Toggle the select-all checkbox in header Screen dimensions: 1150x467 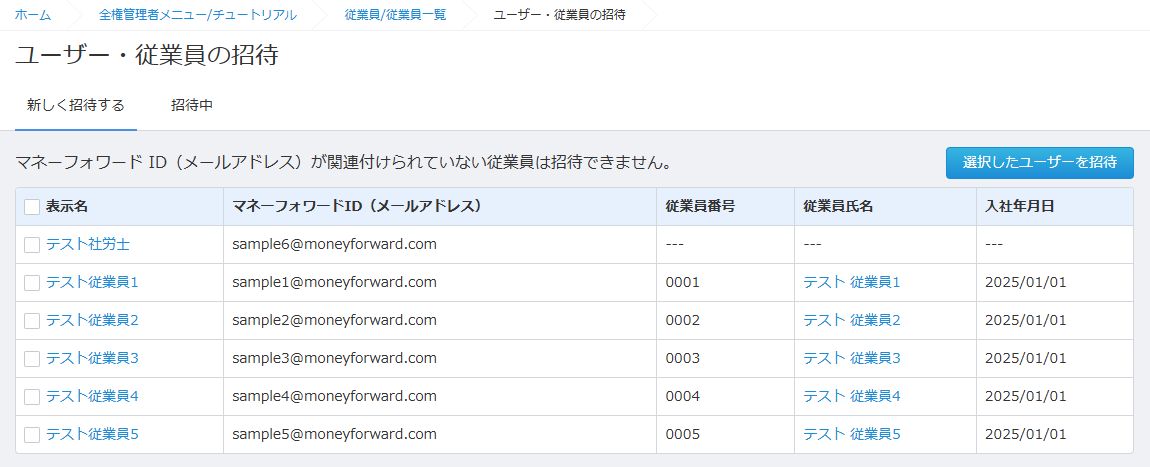[x=32, y=207]
